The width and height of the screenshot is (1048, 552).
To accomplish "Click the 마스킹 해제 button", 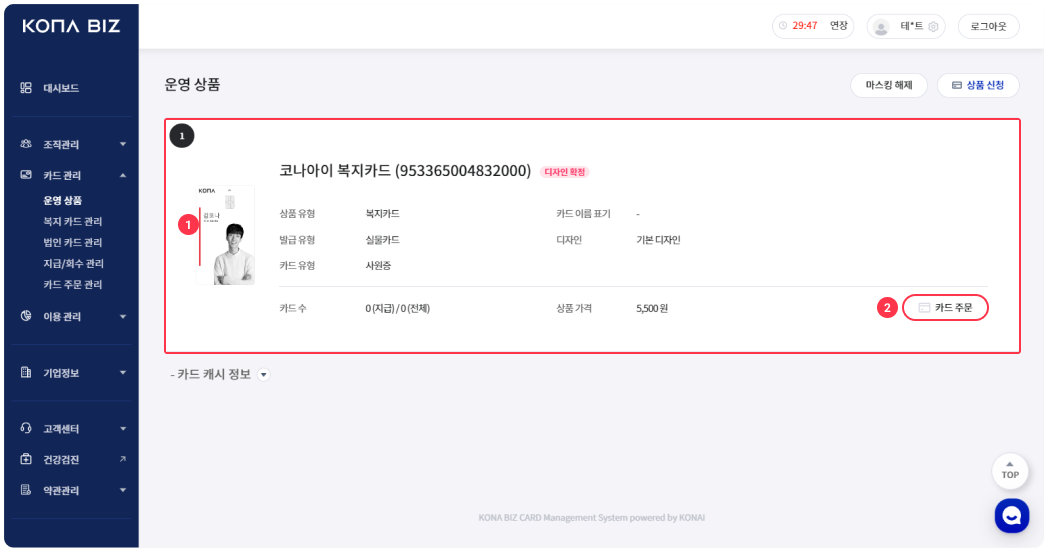I will [x=889, y=86].
